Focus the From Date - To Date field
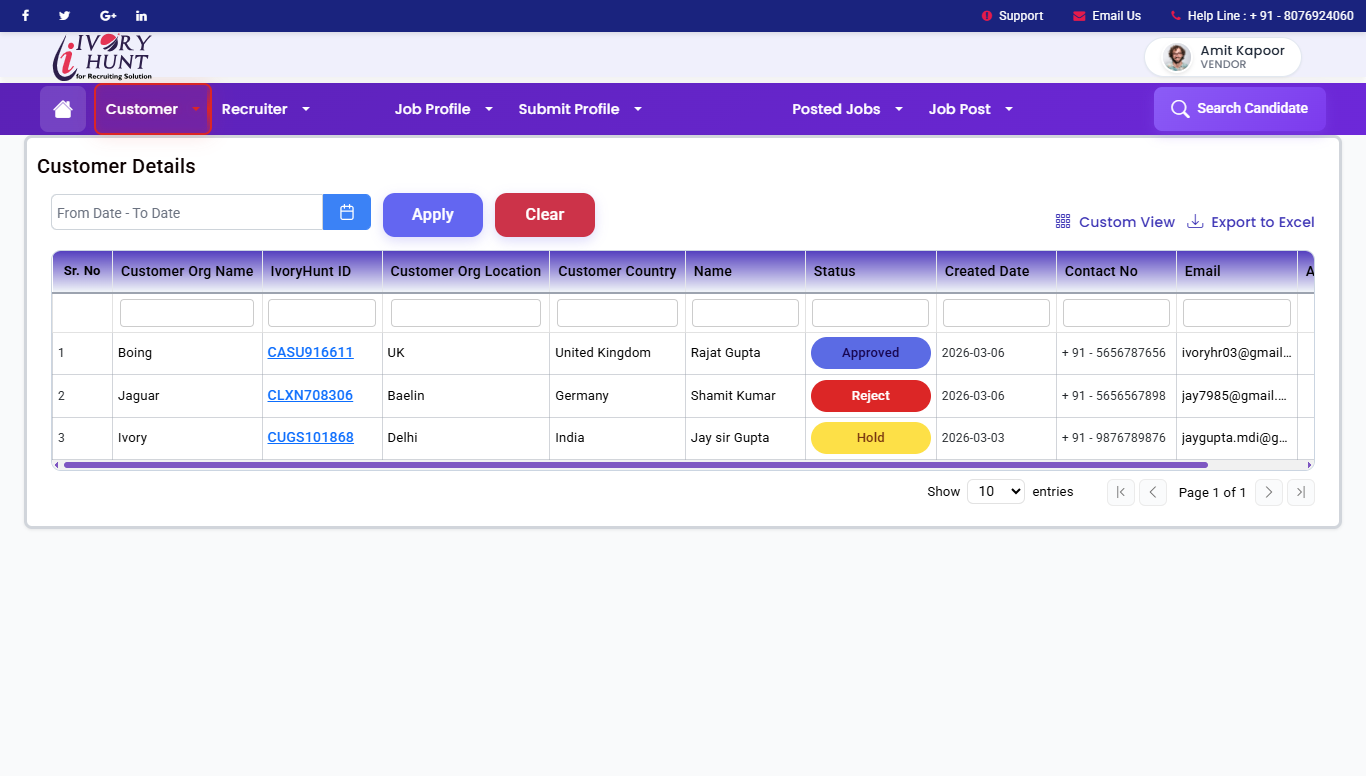The width and height of the screenshot is (1366, 776). tap(187, 213)
